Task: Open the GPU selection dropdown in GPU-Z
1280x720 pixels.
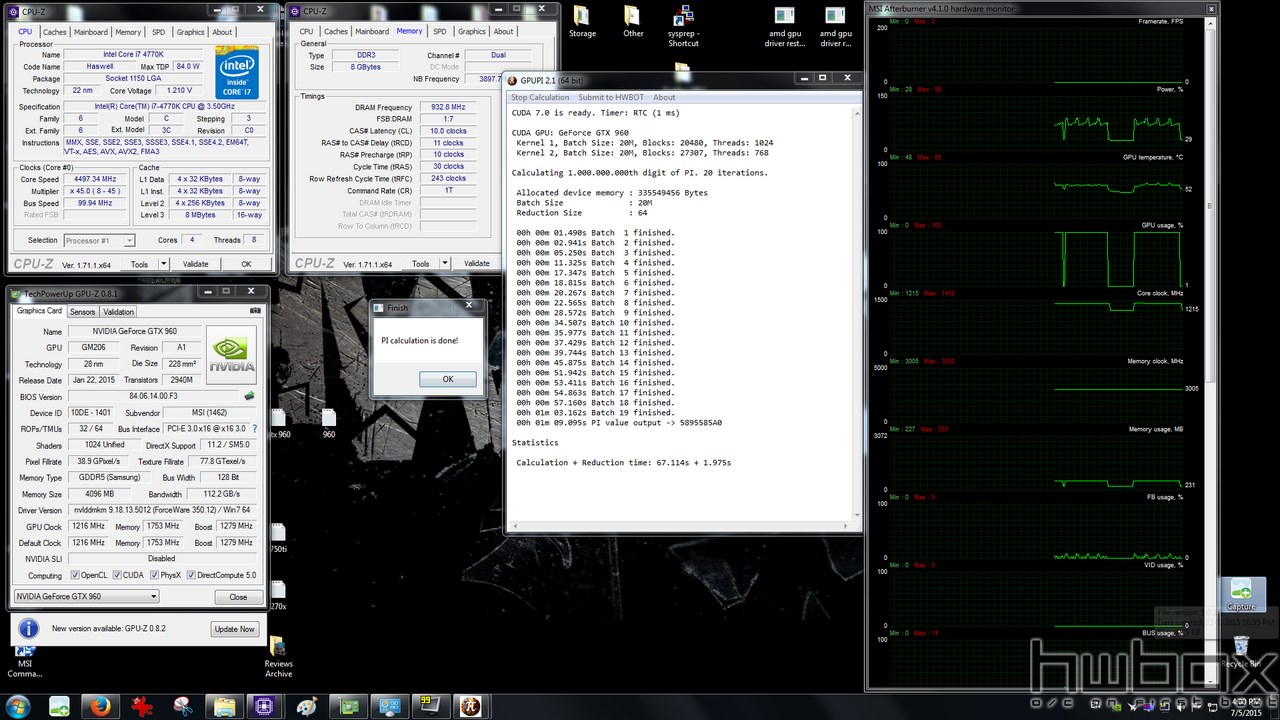Action: (86, 597)
